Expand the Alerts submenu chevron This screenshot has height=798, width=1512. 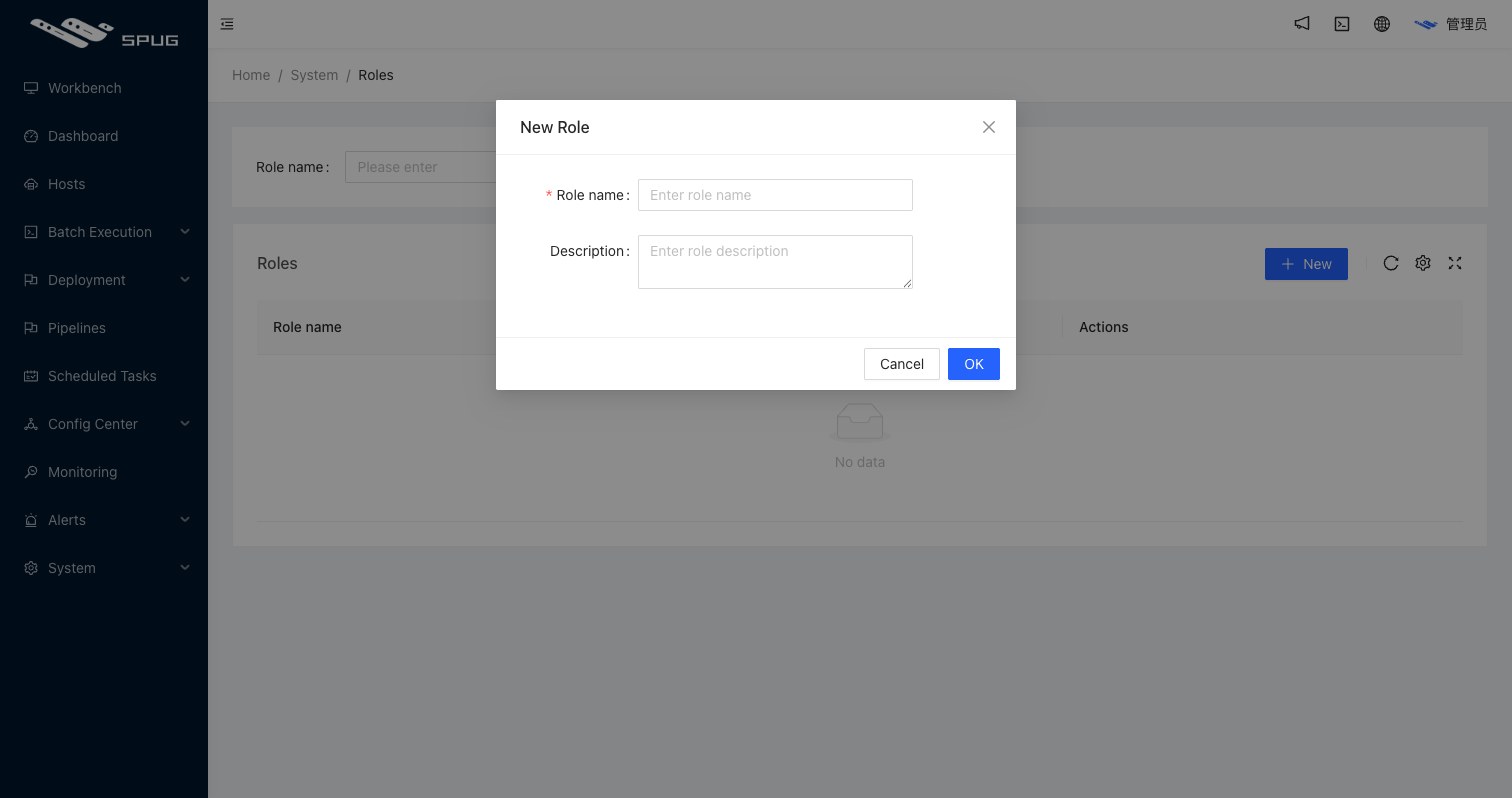click(185, 520)
